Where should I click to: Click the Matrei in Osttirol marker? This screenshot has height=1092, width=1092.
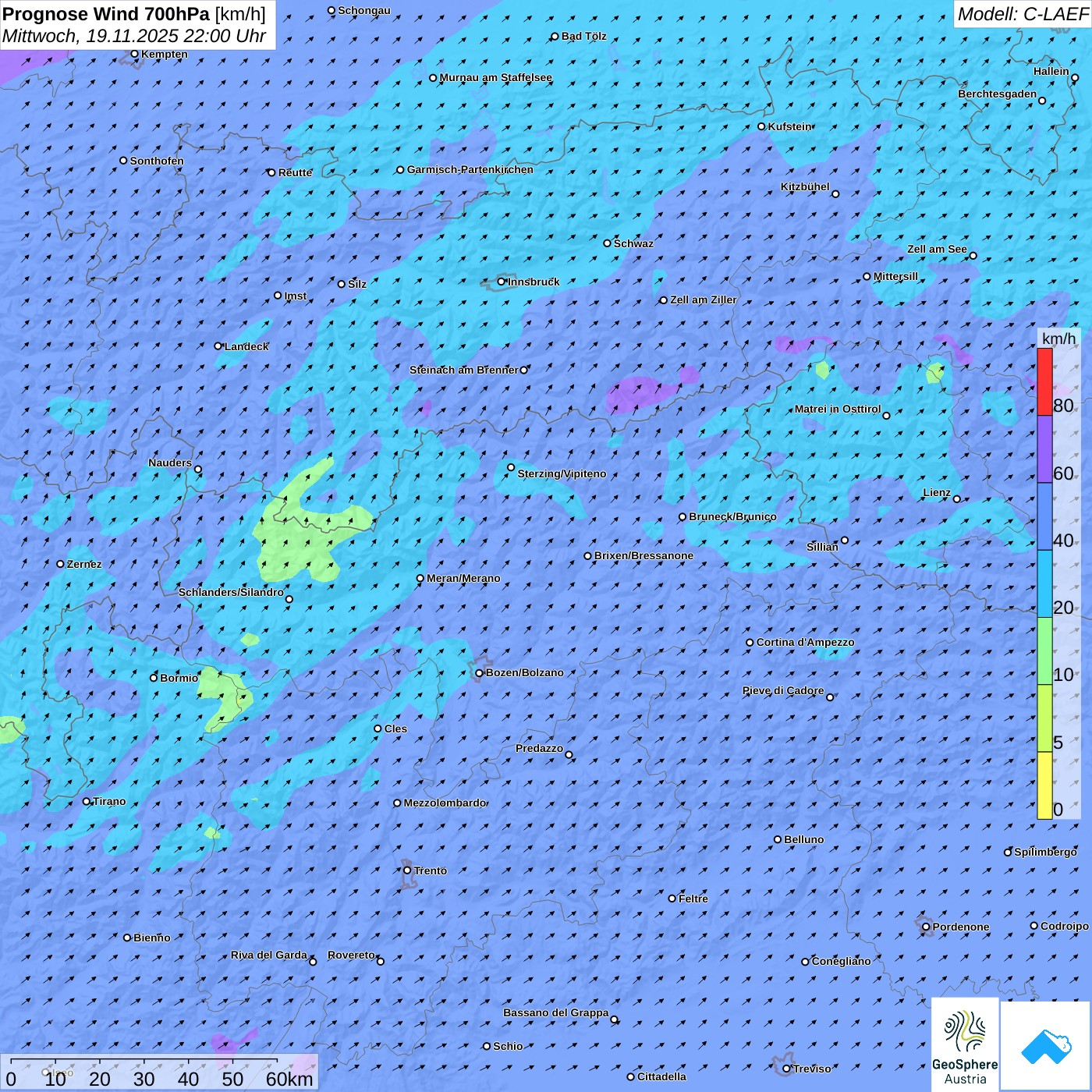point(886,416)
